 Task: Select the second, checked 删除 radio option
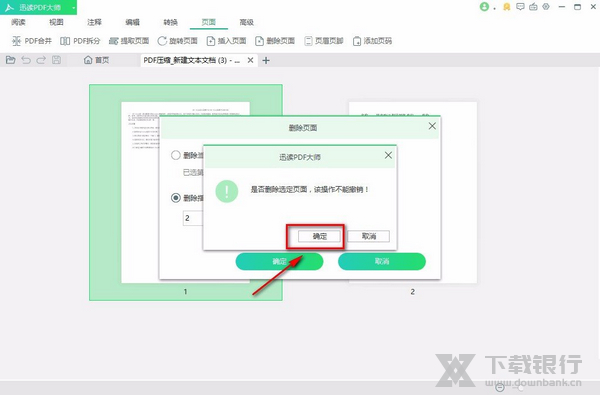click(176, 198)
